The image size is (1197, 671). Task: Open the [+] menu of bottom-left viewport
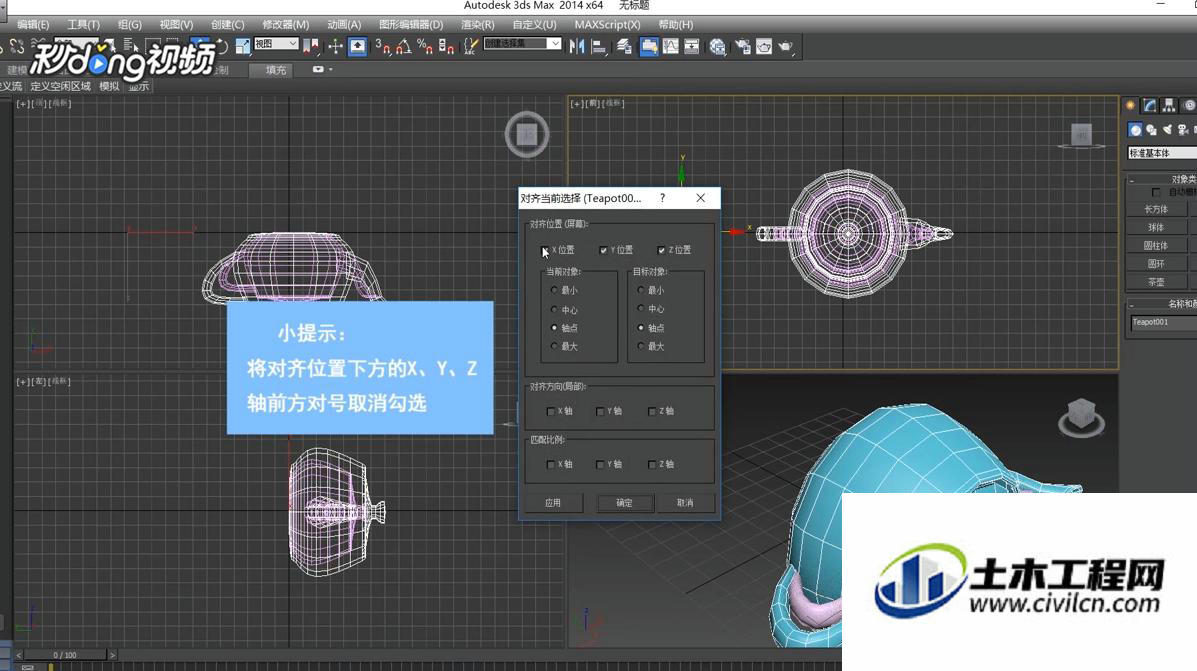point(24,381)
